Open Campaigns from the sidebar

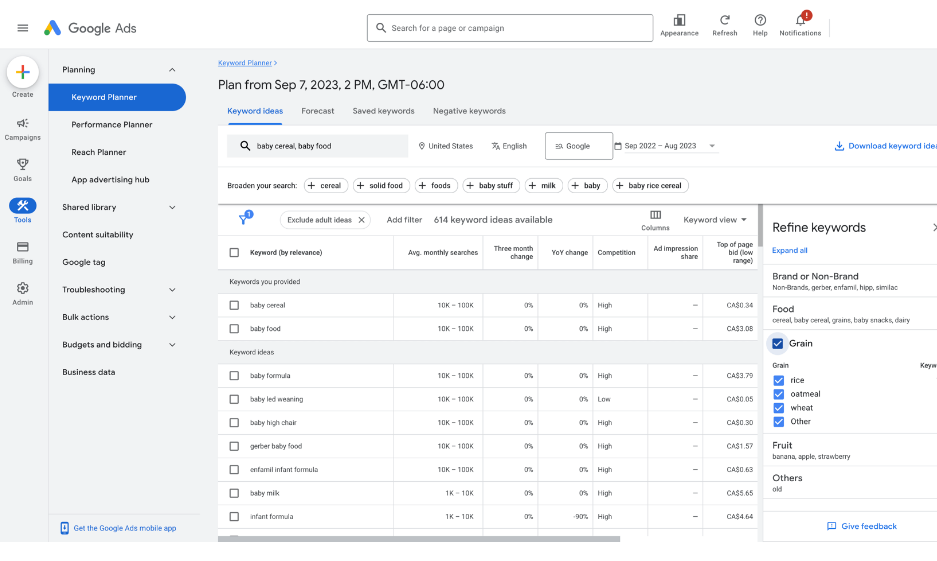click(x=23, y=124)
